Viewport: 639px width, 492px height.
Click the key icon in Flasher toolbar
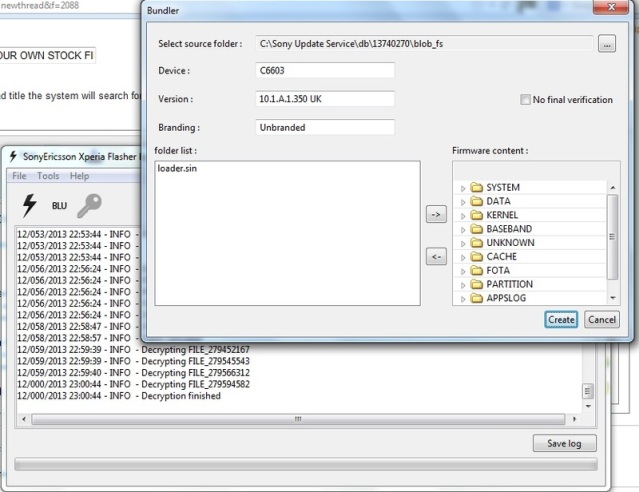point(89,205)
